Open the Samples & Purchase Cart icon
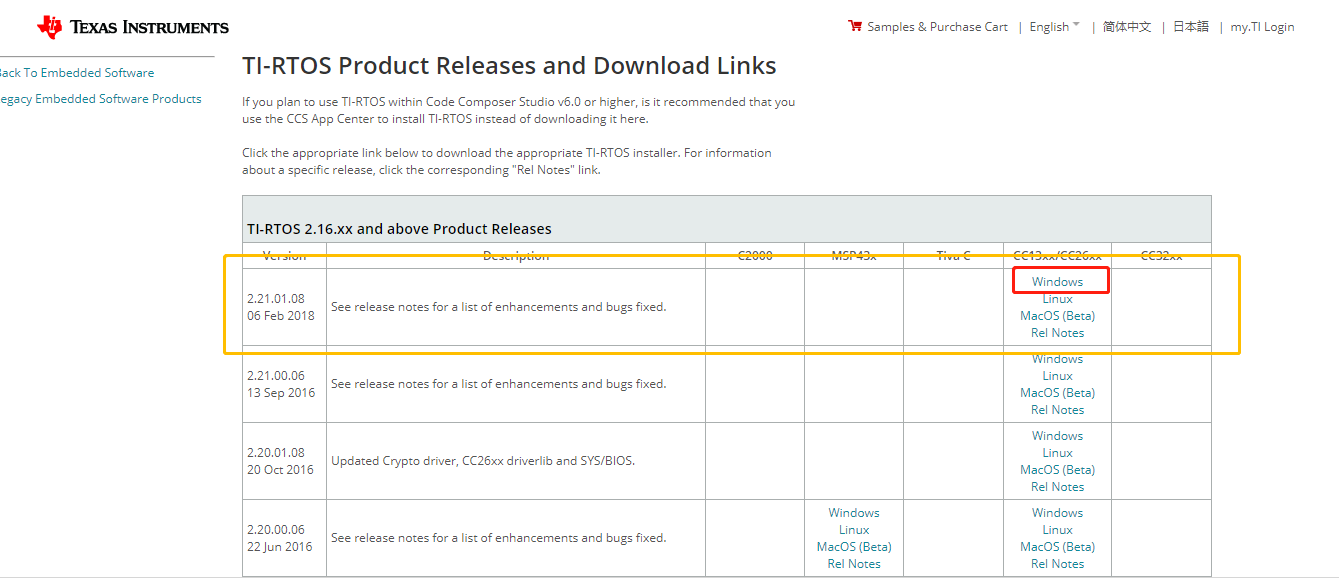Viewport: 1339px width, 579px height. click(855, 26)
